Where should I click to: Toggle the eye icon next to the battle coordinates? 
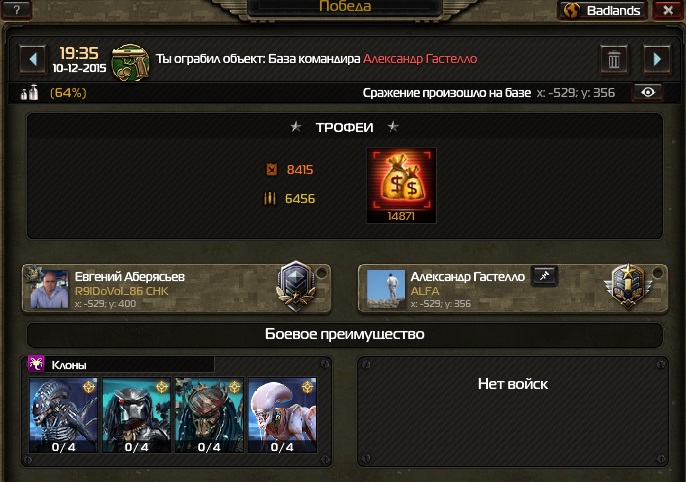point(648,92)
